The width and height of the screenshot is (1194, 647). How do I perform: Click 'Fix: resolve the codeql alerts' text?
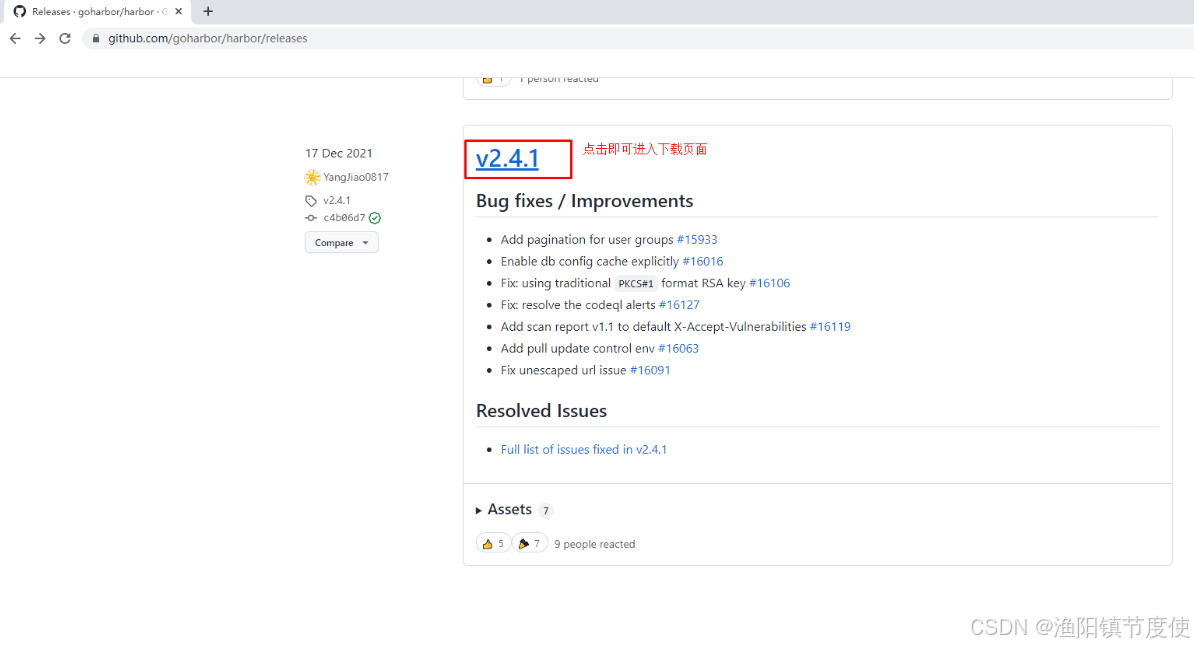[x=578, y=304]
